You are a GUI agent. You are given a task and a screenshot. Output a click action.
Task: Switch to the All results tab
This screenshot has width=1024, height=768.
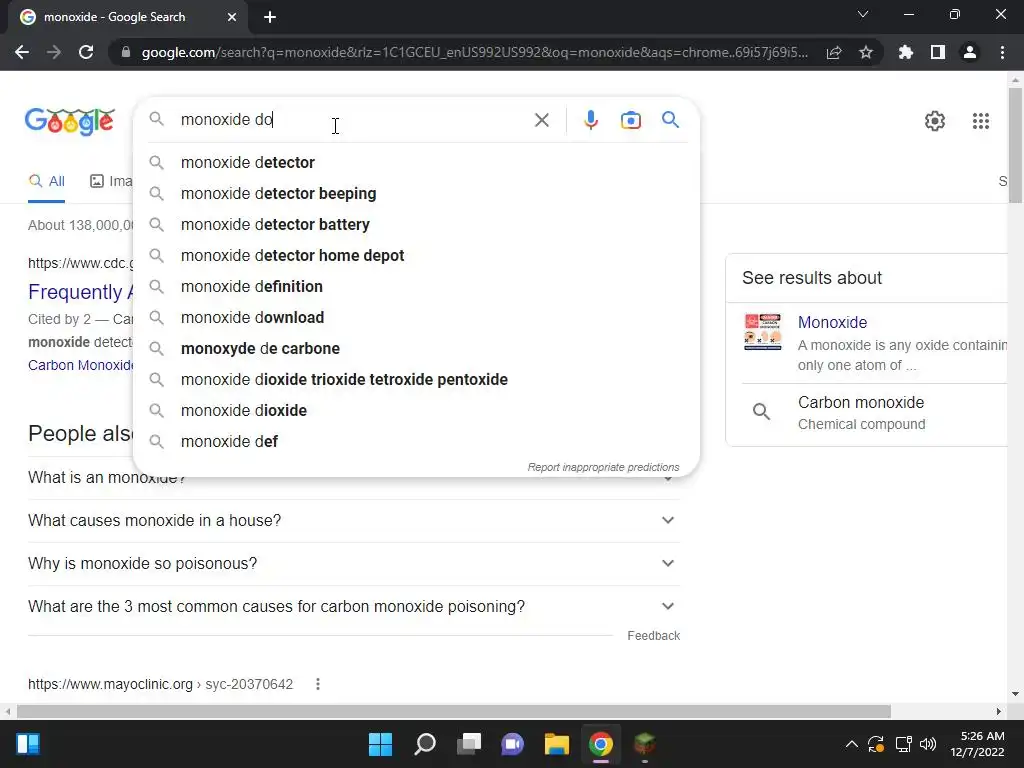pos(46,182)
